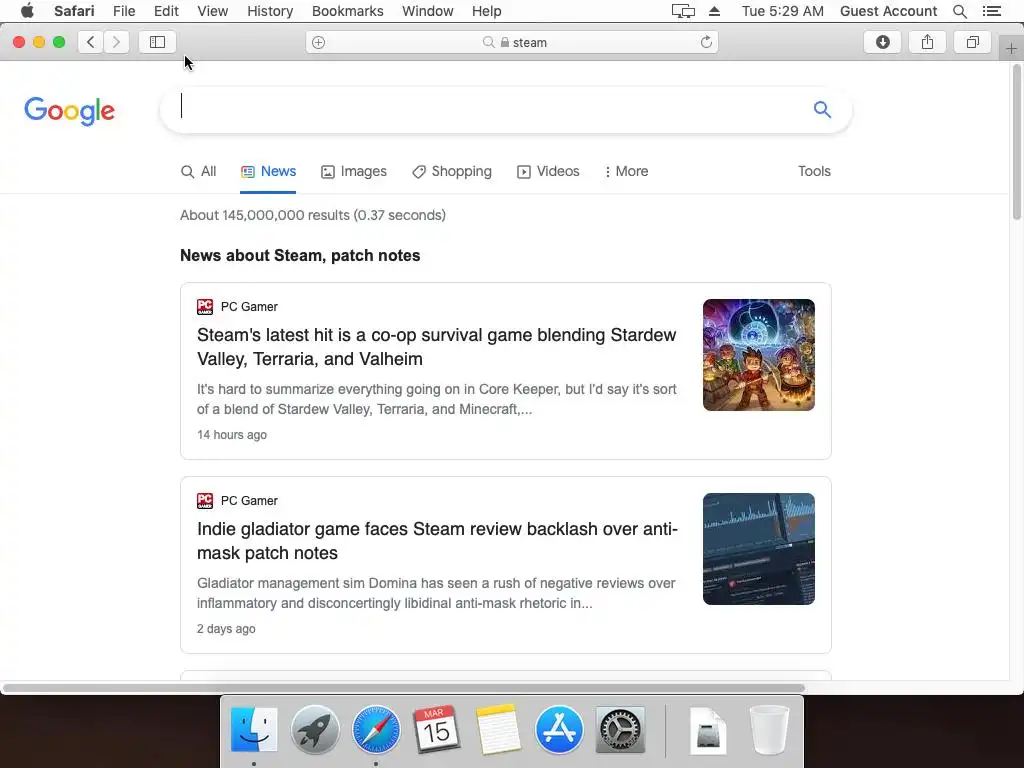Open Launchpad rocket in the Dock
The height and width of the screenshot is (768, 1024).
pyautogui.click(x=315, y=729)
